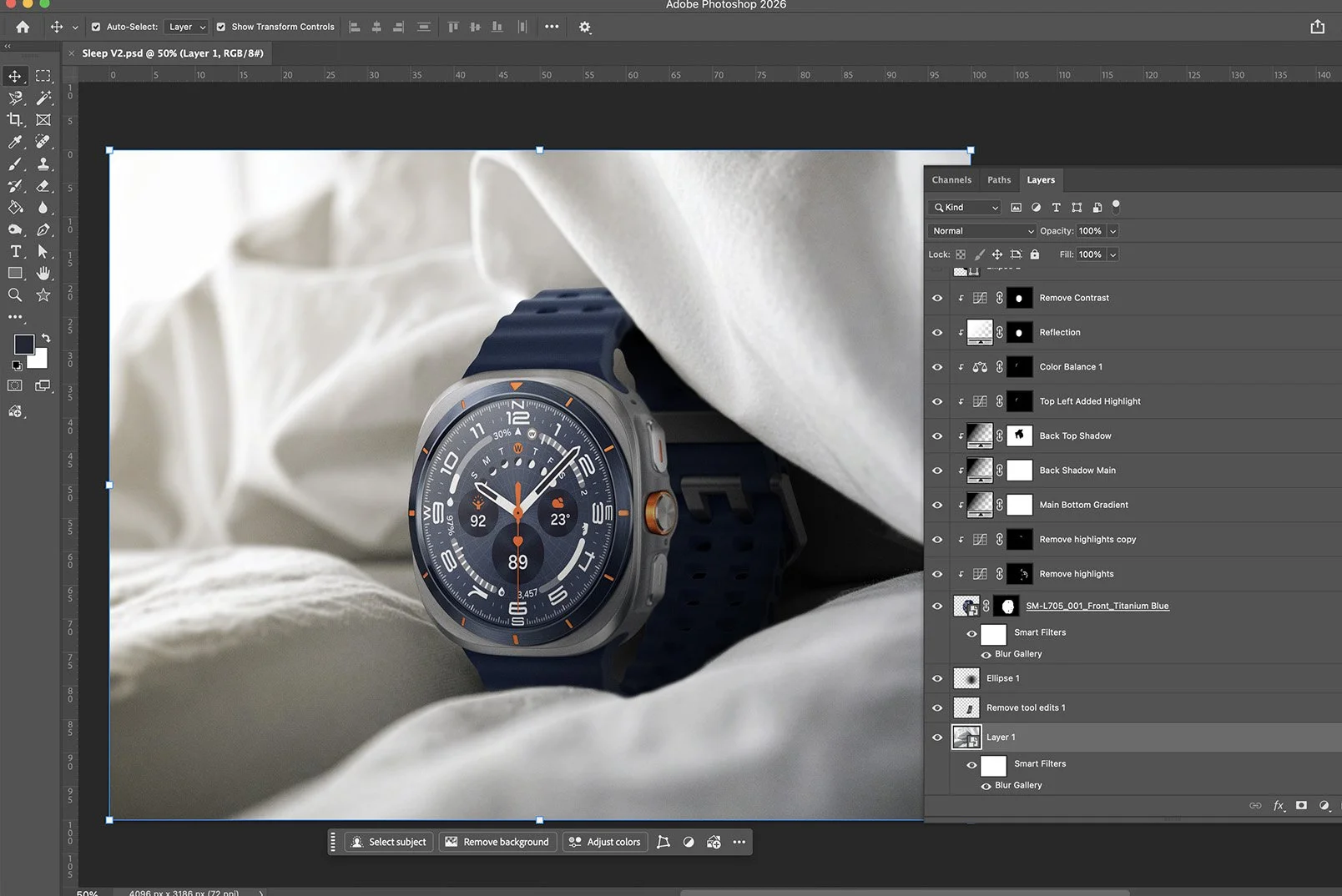Select the Clone Stamp tool

43,164
